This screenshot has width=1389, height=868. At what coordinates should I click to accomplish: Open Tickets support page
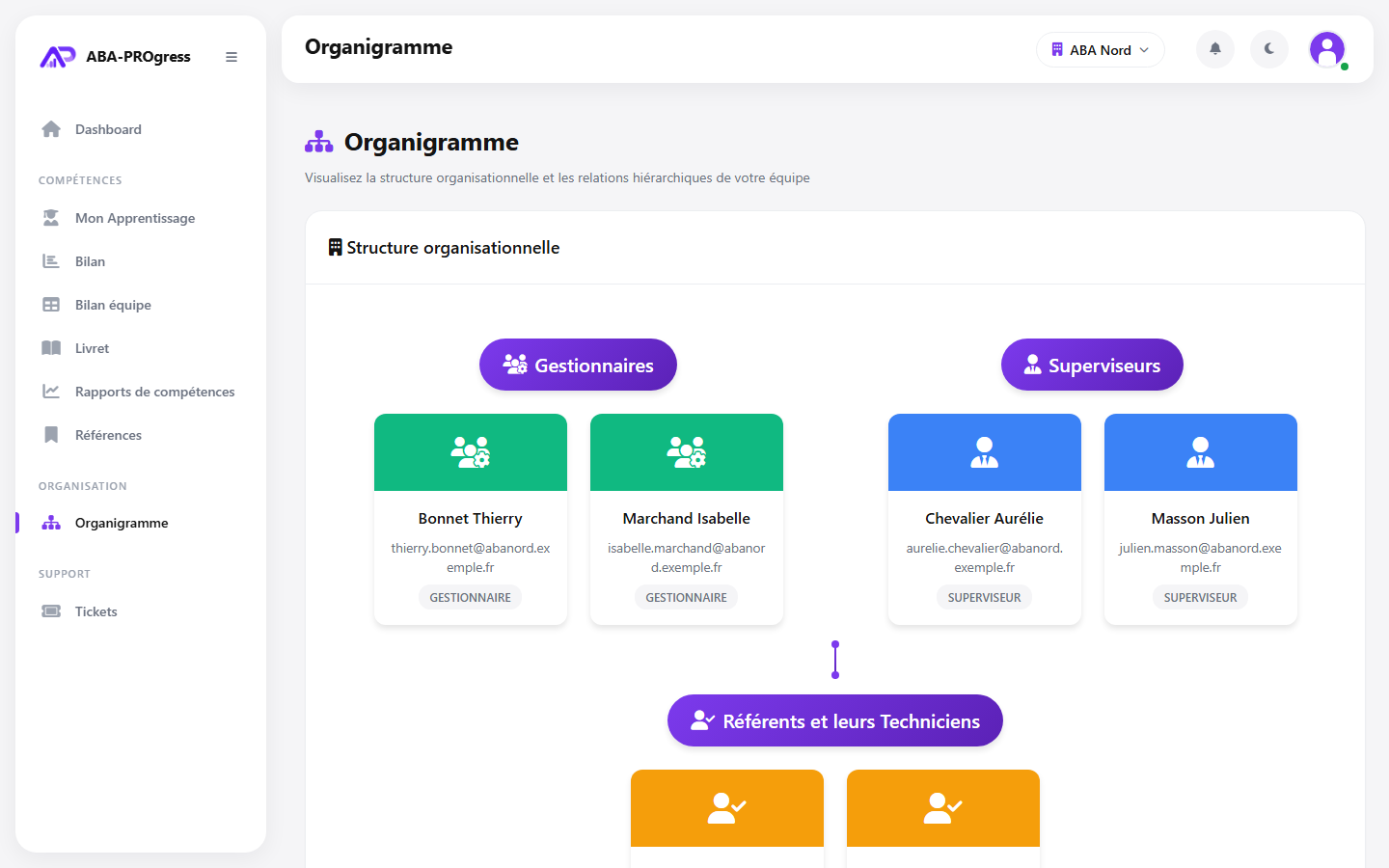141,611
